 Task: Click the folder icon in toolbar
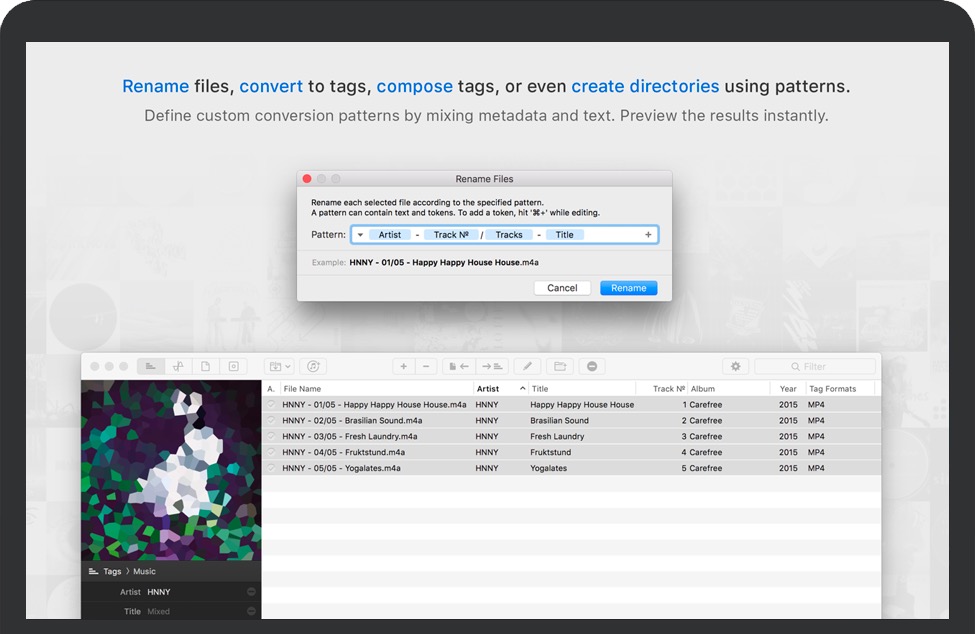pos(560,367)
